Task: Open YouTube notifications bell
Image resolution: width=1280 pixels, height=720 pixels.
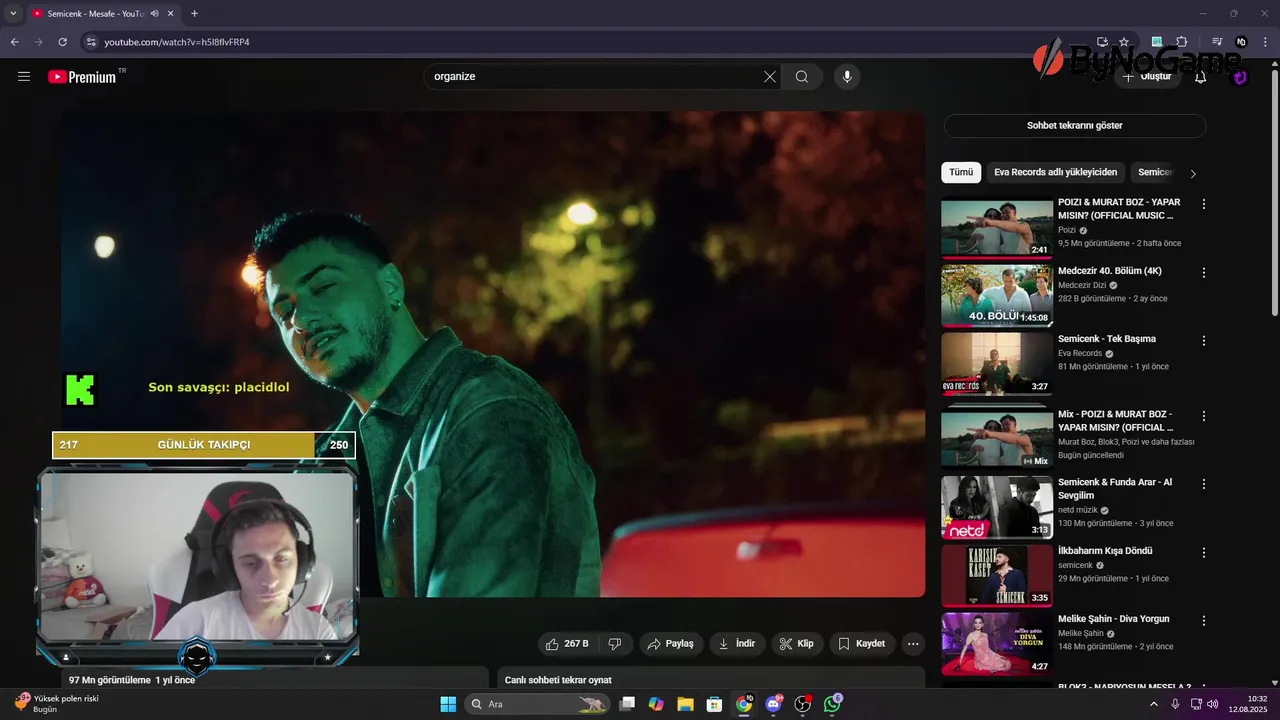Action: tap(1201, 76)
